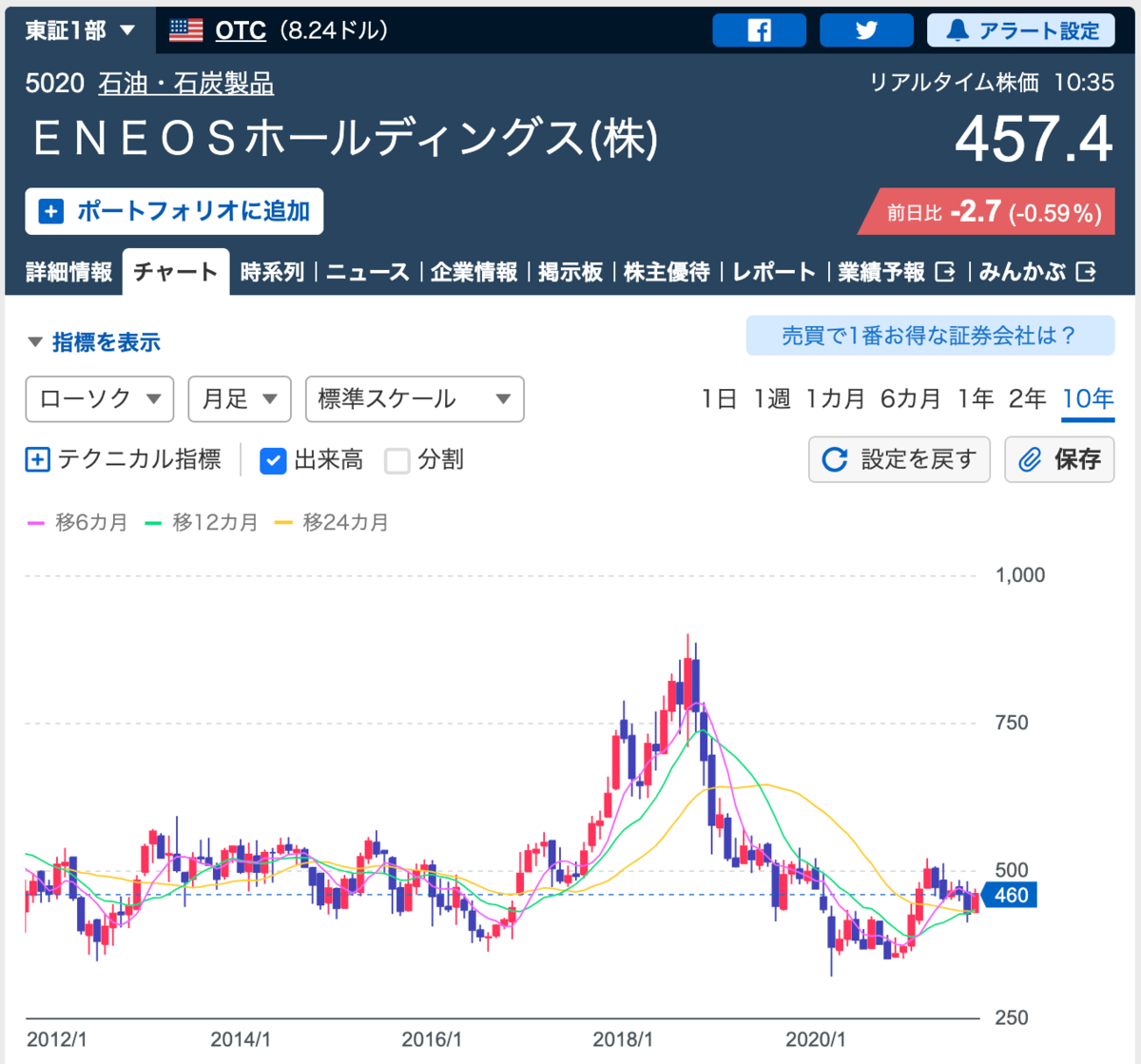This screenshot has width=1141, height=1064.
Task: Switch to ニュース tab
Action: click(x=367, y=272)
